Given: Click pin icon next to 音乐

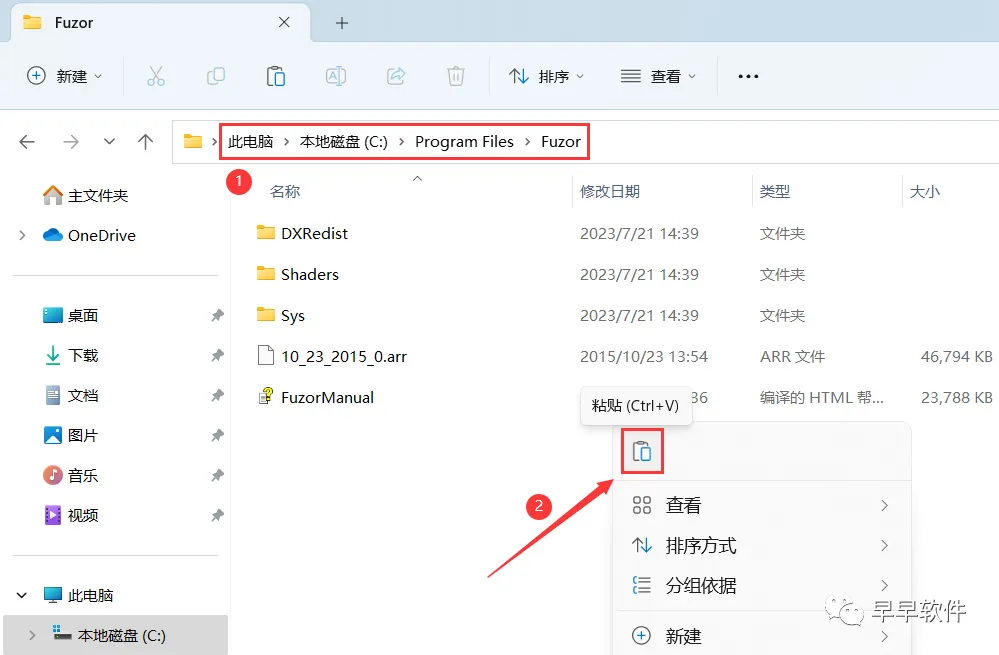Looking at the screenshot, I should 217,475.
